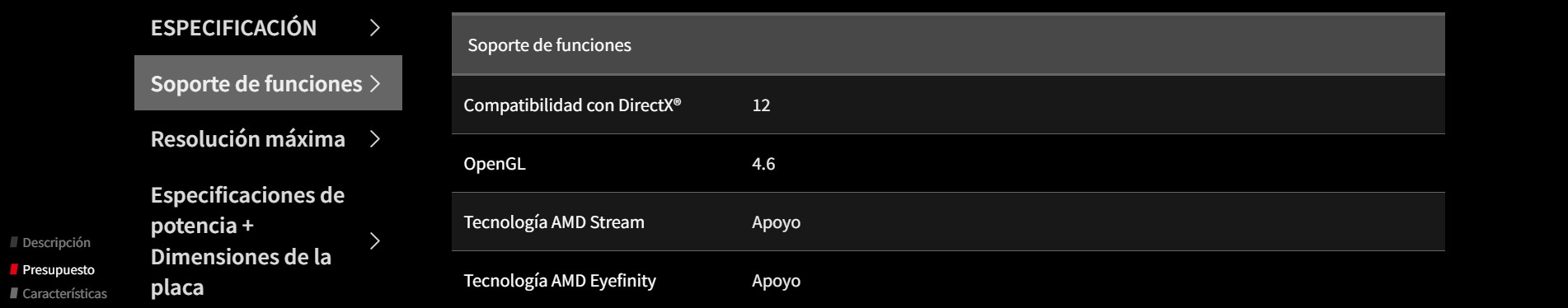Click chevron arrow next to ESPECIFICACIÓN

375,28
